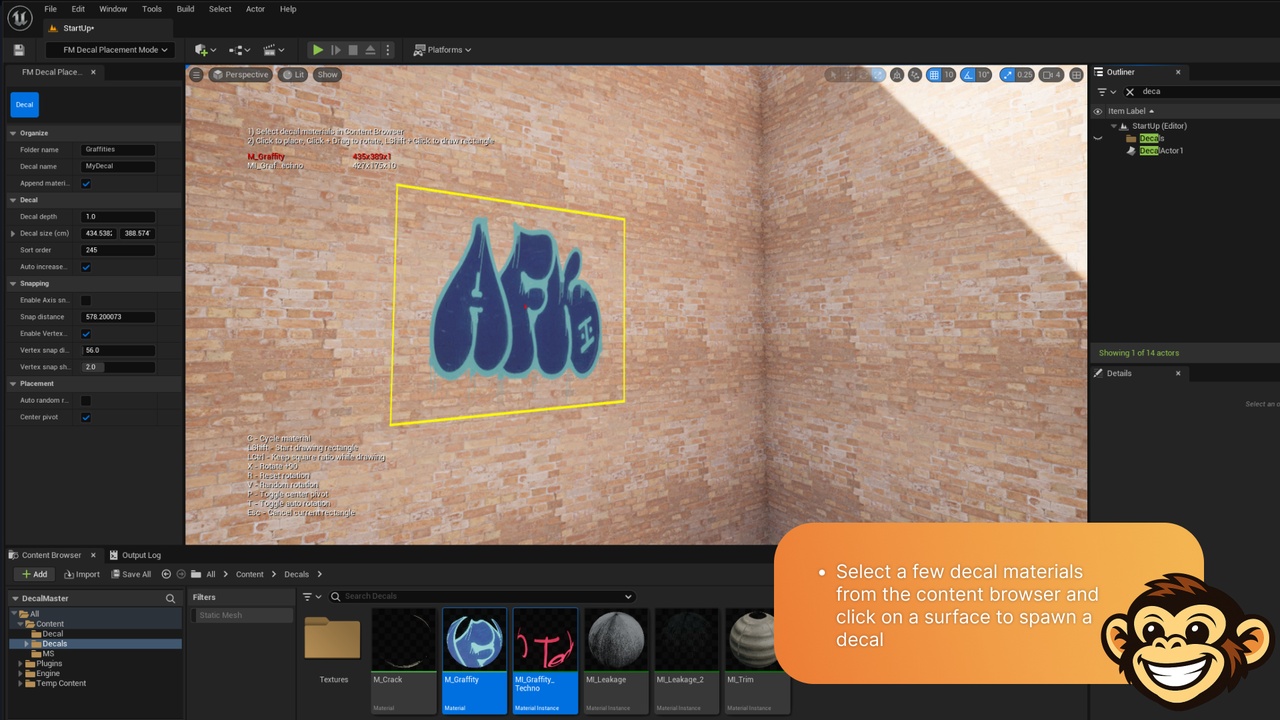Image resolution: width=1280 pixels, height=720 pixels.
Task: Toggle the Center pivot checkbox
Action: coord(86,417)
